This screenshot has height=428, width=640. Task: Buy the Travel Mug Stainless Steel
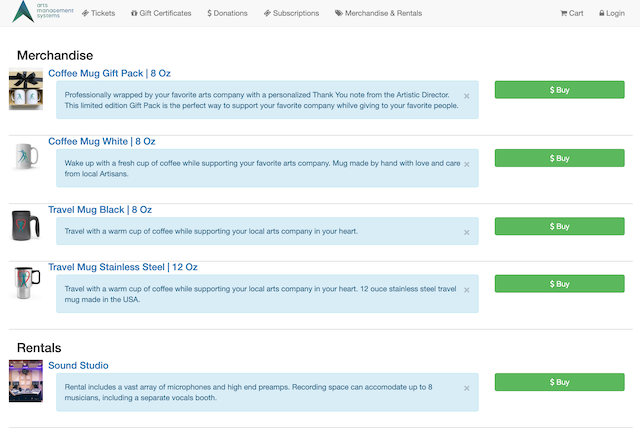coord(560,284)
